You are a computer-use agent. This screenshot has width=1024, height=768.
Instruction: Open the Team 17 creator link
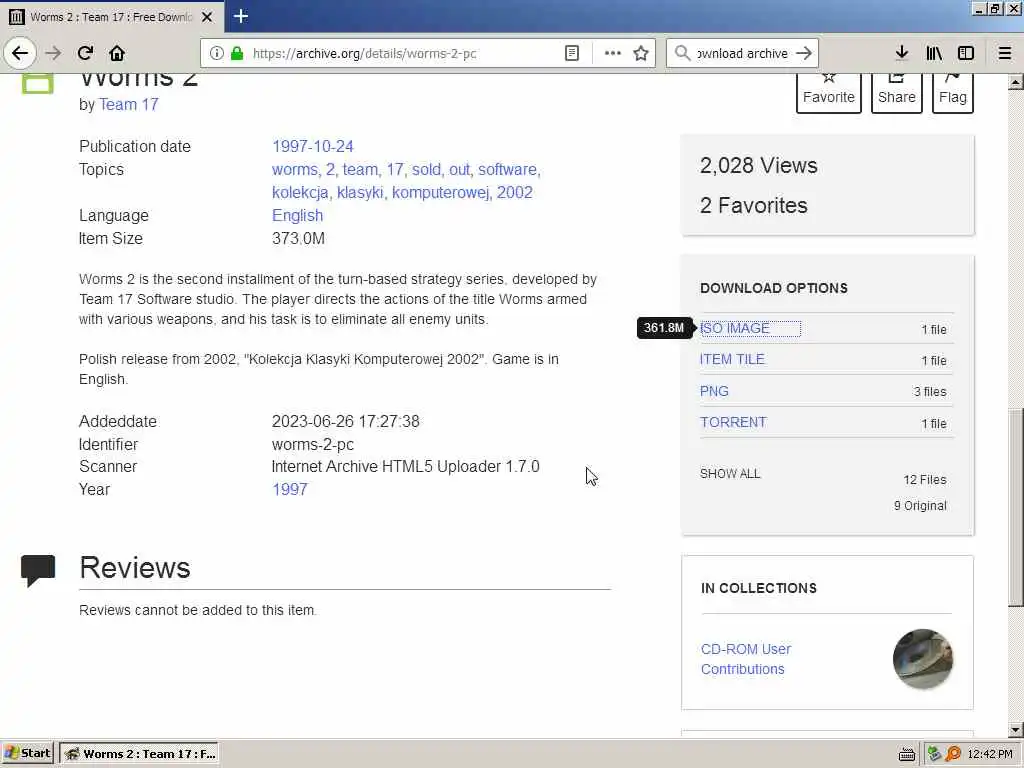point(129,104)
